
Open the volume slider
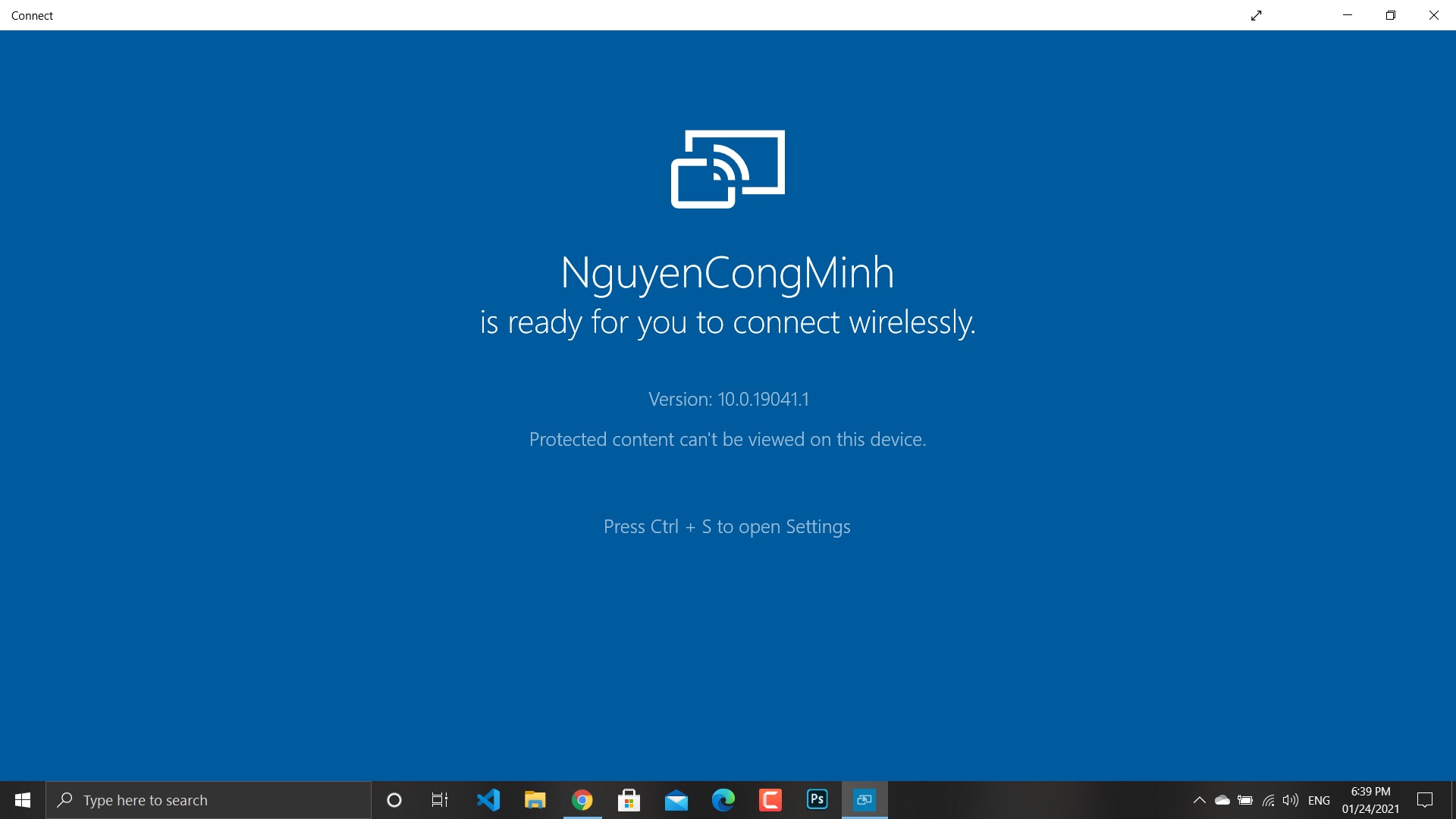[1291, 800]
